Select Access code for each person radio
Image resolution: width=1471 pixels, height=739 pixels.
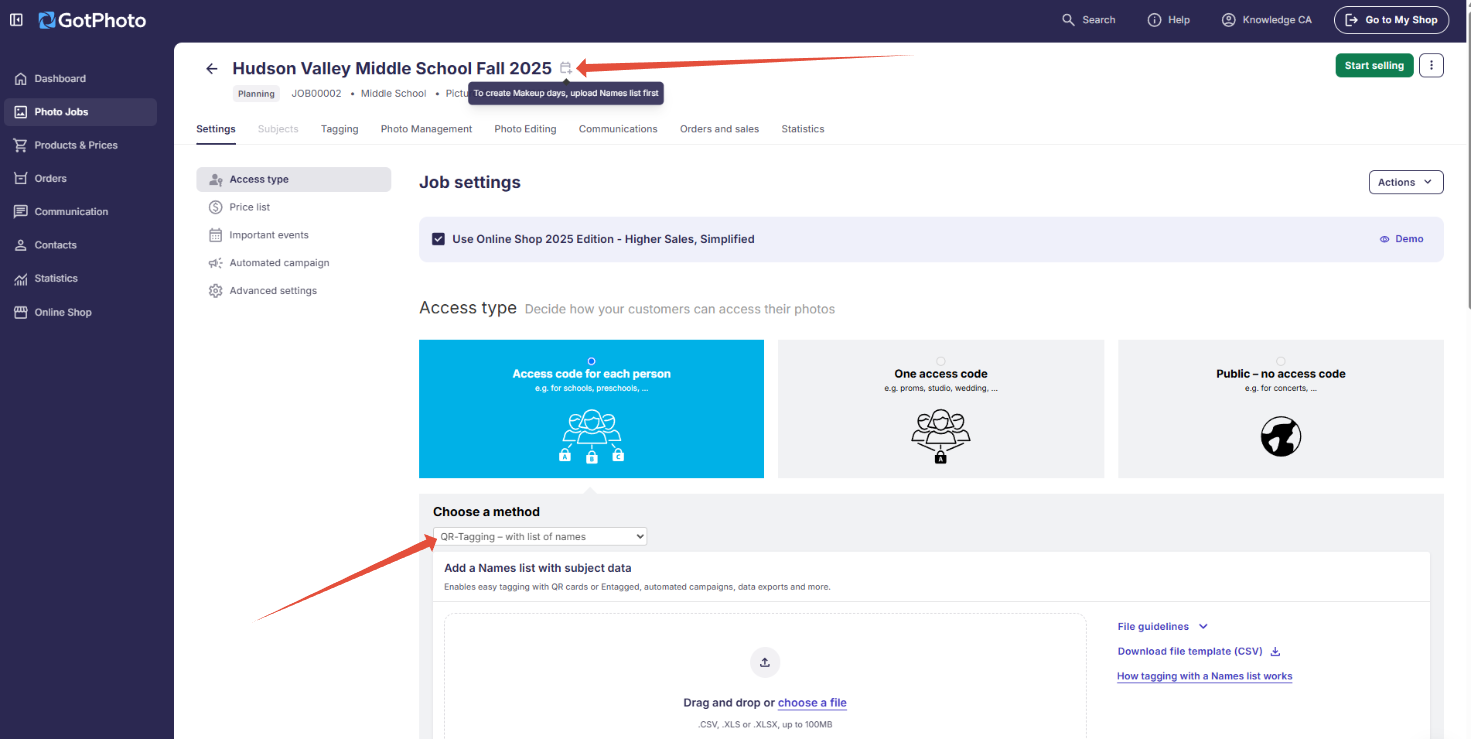(592, 361)
